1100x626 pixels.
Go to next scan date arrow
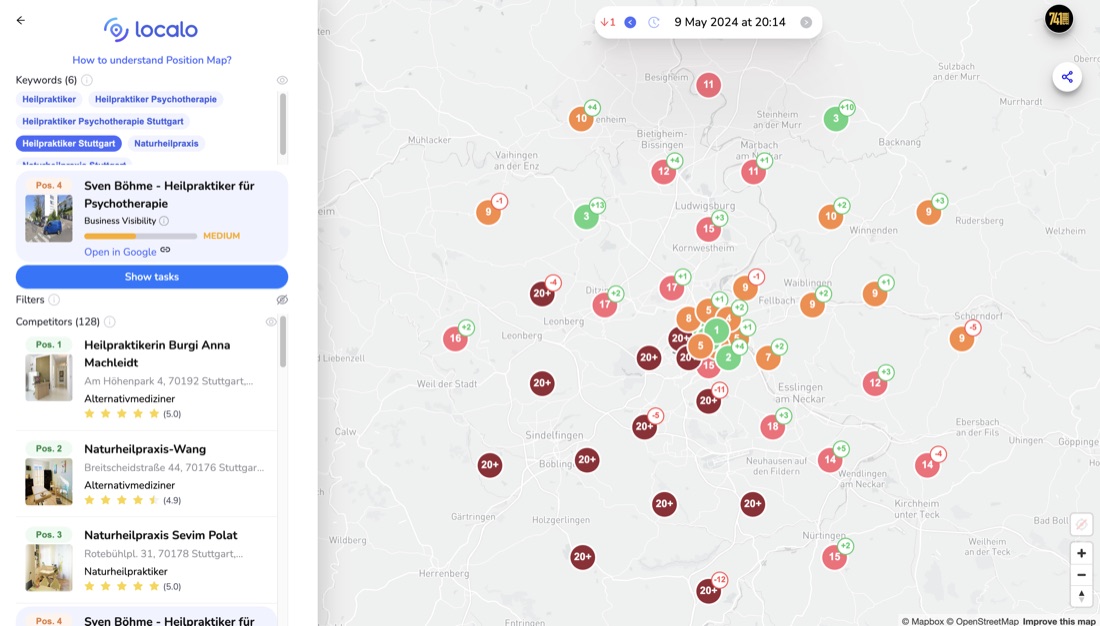tap(806, 22)
